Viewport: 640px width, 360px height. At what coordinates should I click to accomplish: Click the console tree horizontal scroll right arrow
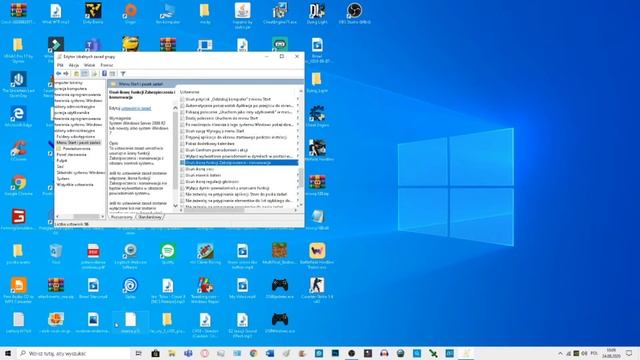pyautogui.click(x=103, y=217)
